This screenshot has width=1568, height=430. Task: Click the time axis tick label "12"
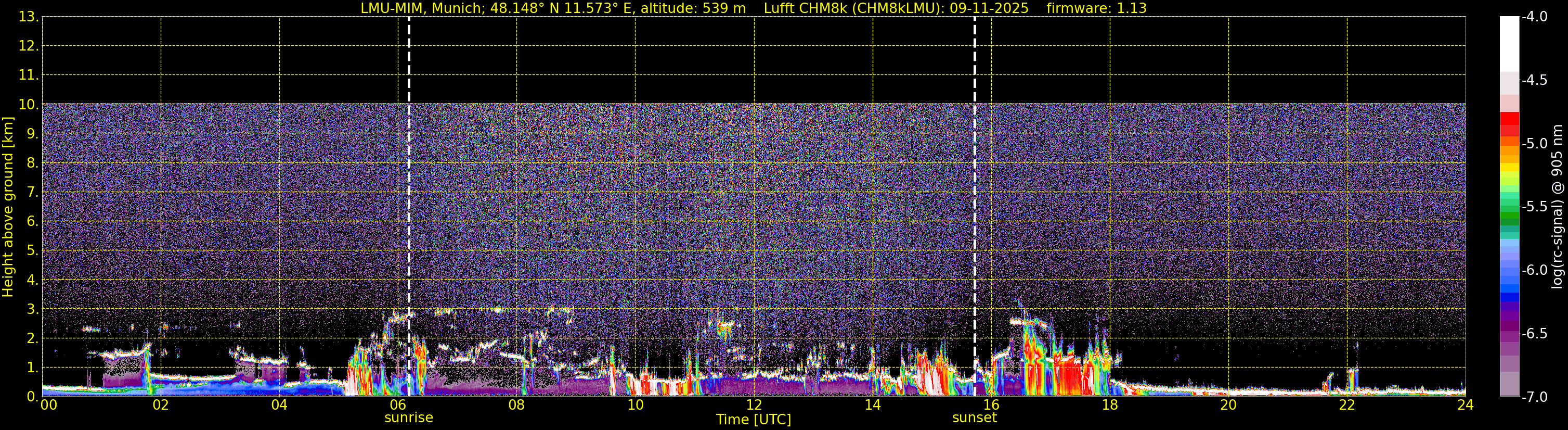point(754,405)
